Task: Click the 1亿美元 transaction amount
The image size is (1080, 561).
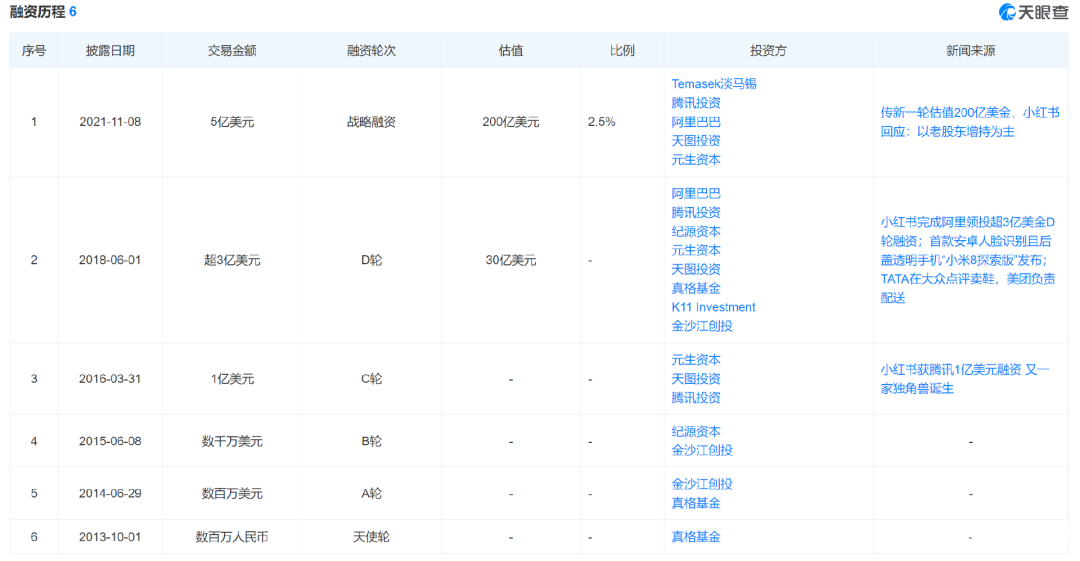Action: tap(232, 379)
